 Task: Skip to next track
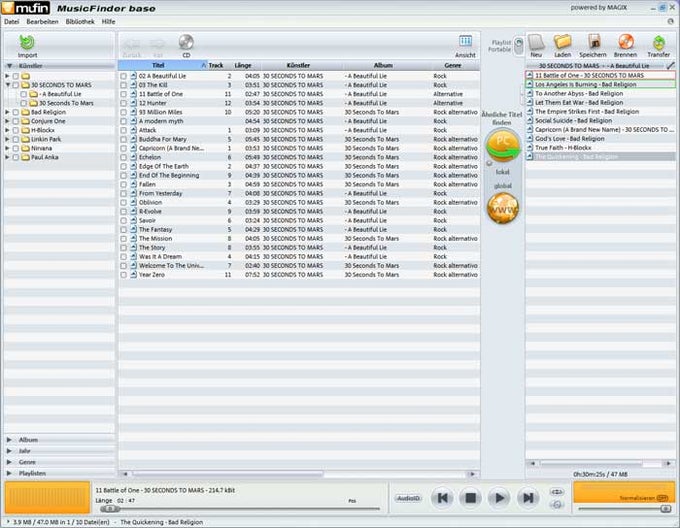tap(528, 498)
